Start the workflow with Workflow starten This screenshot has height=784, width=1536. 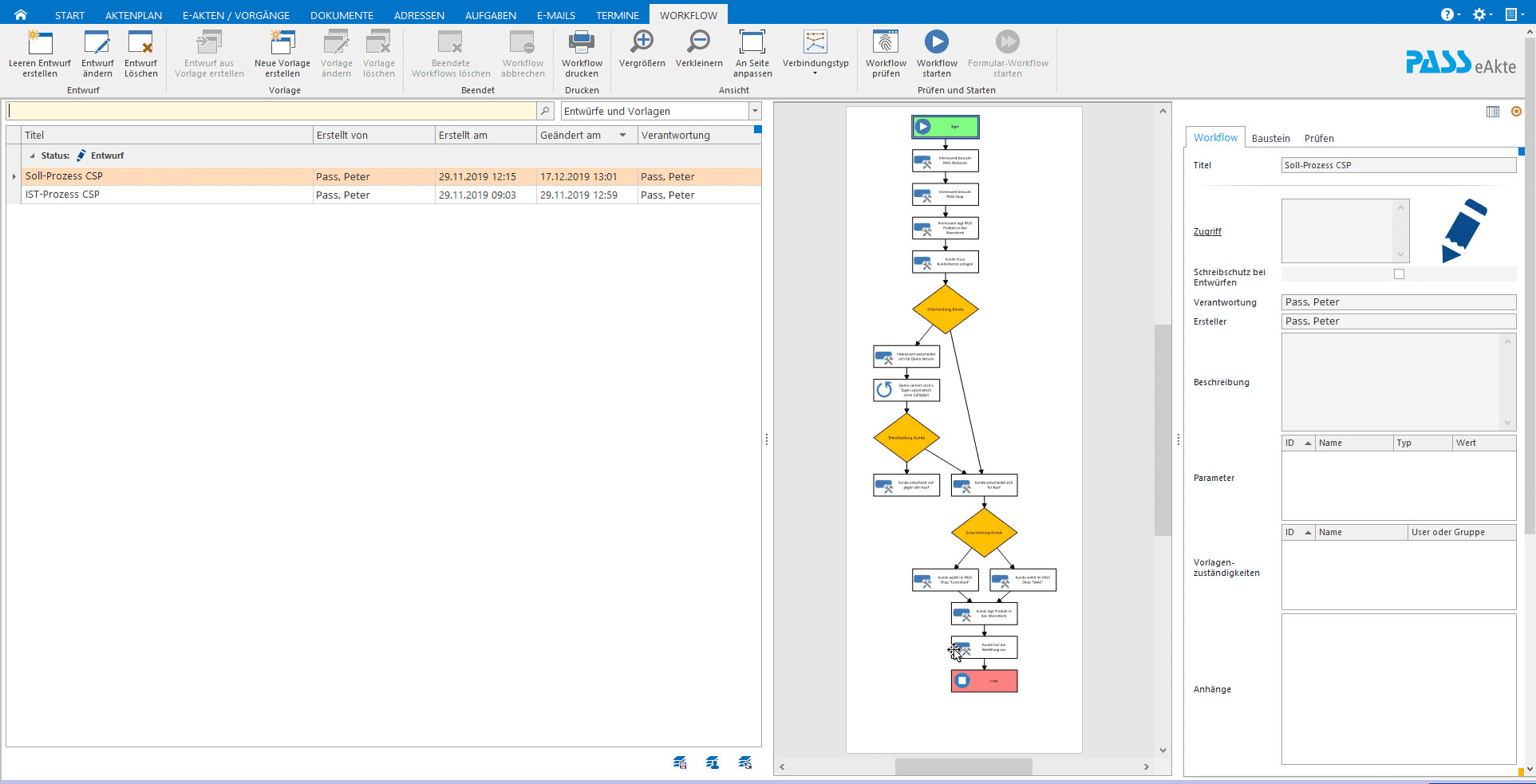point(937,43)
